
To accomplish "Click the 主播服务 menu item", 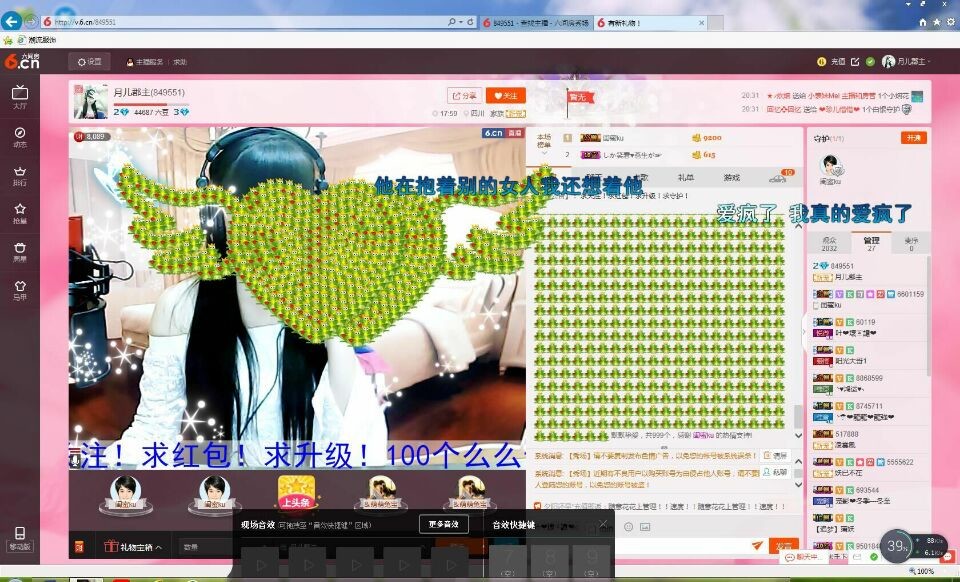I will tap(144, 62).
